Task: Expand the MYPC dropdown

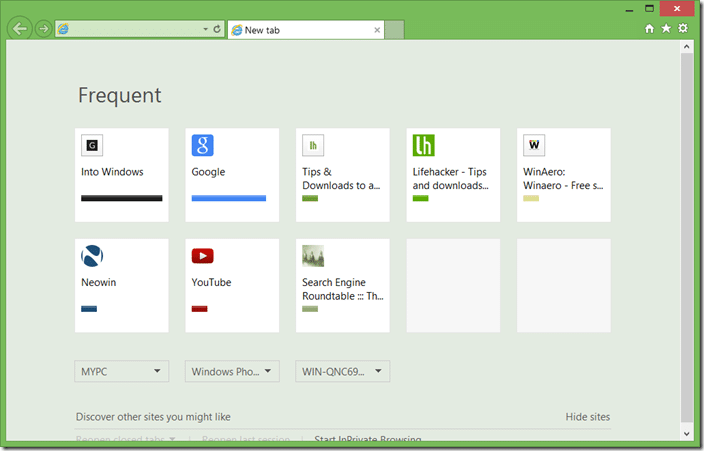Action: pyautogui.click(x=122, y=371)
